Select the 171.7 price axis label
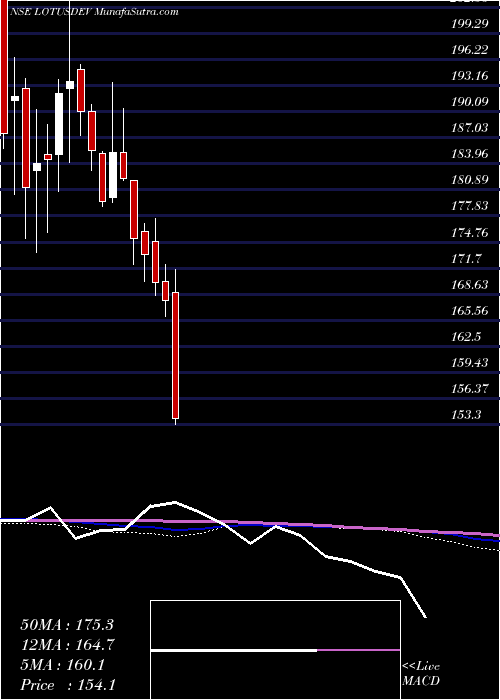This screenshot has height=700, width=500. 467,258
